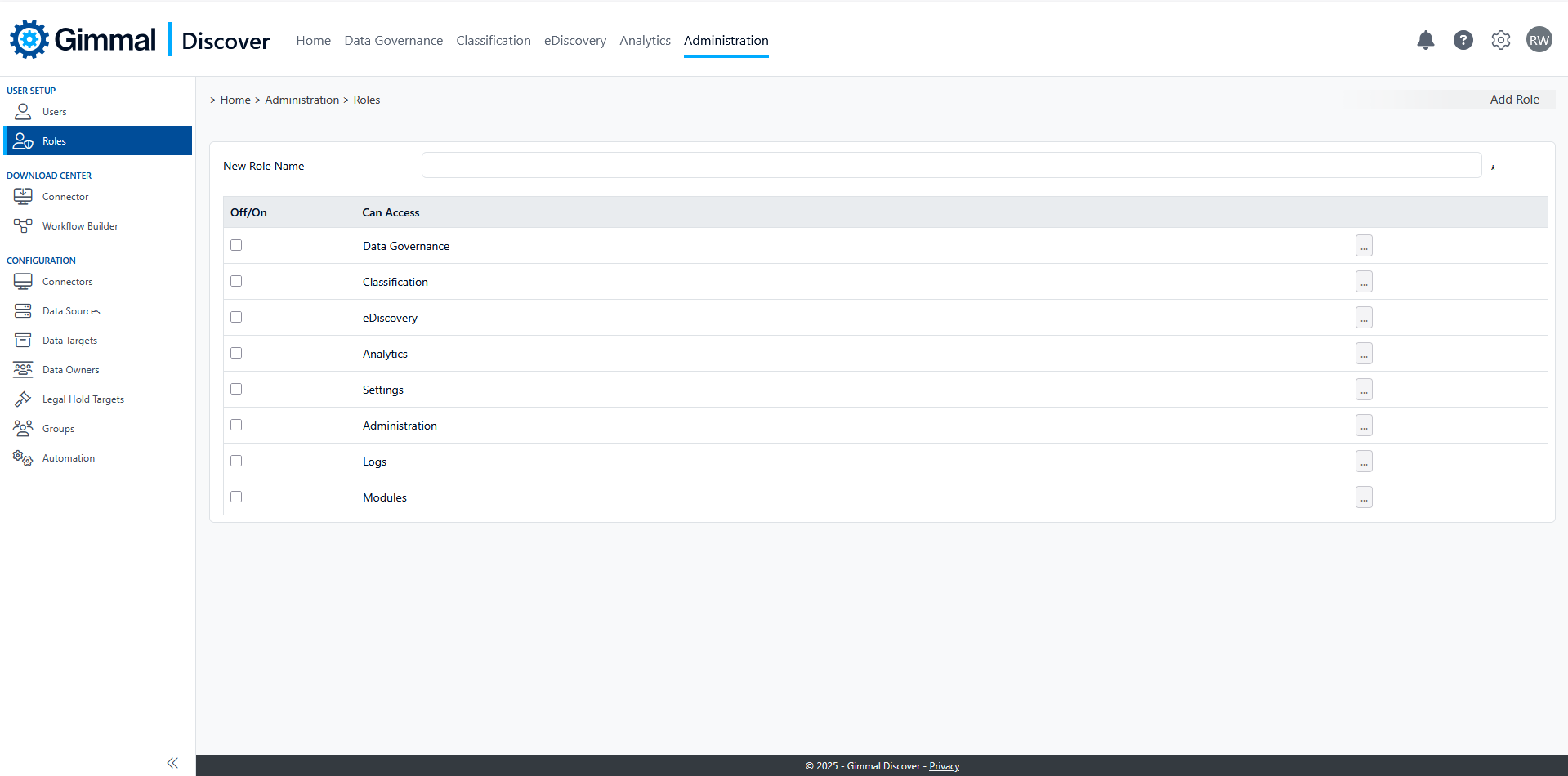Go to Legal Hold Targets in sidebar
The width and height of the screenshot is (1568, 776).
83,399
